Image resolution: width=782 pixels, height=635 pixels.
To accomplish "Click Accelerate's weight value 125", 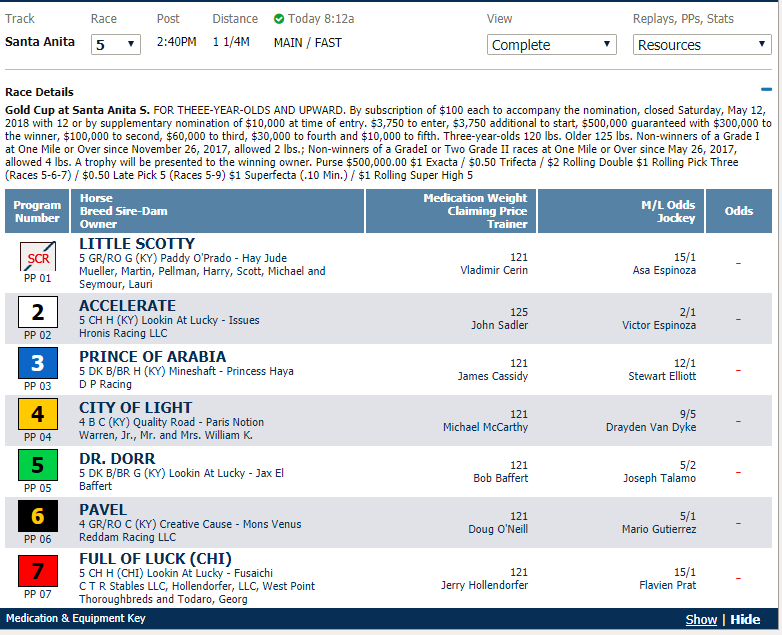I will (519, 312).
